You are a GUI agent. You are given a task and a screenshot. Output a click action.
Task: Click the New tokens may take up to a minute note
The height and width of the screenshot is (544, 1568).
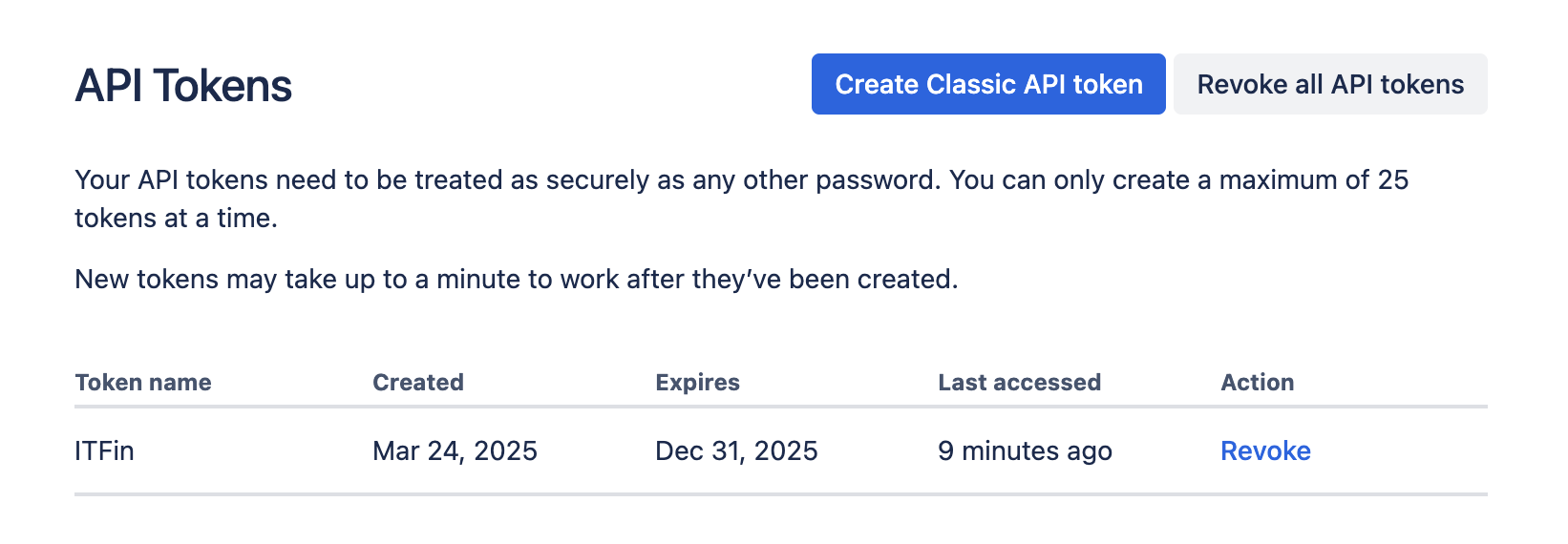coord(517,280)
